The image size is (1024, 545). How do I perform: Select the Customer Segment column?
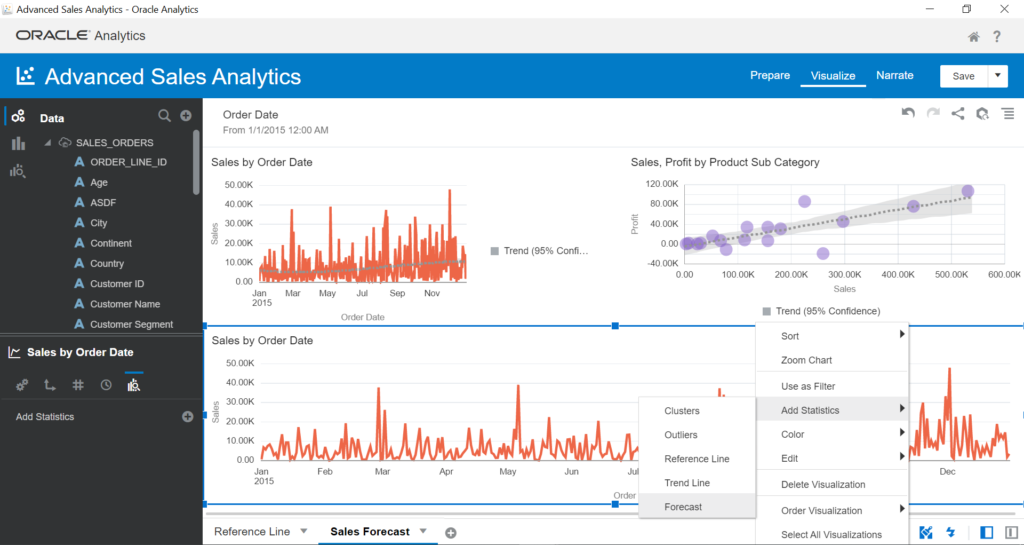(x=131, y=324)
